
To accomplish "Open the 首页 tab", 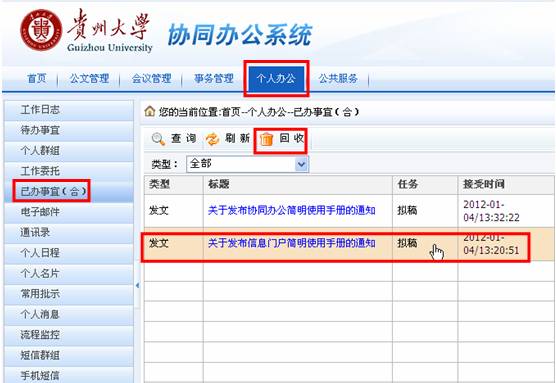I will click(x=37, y=78).
